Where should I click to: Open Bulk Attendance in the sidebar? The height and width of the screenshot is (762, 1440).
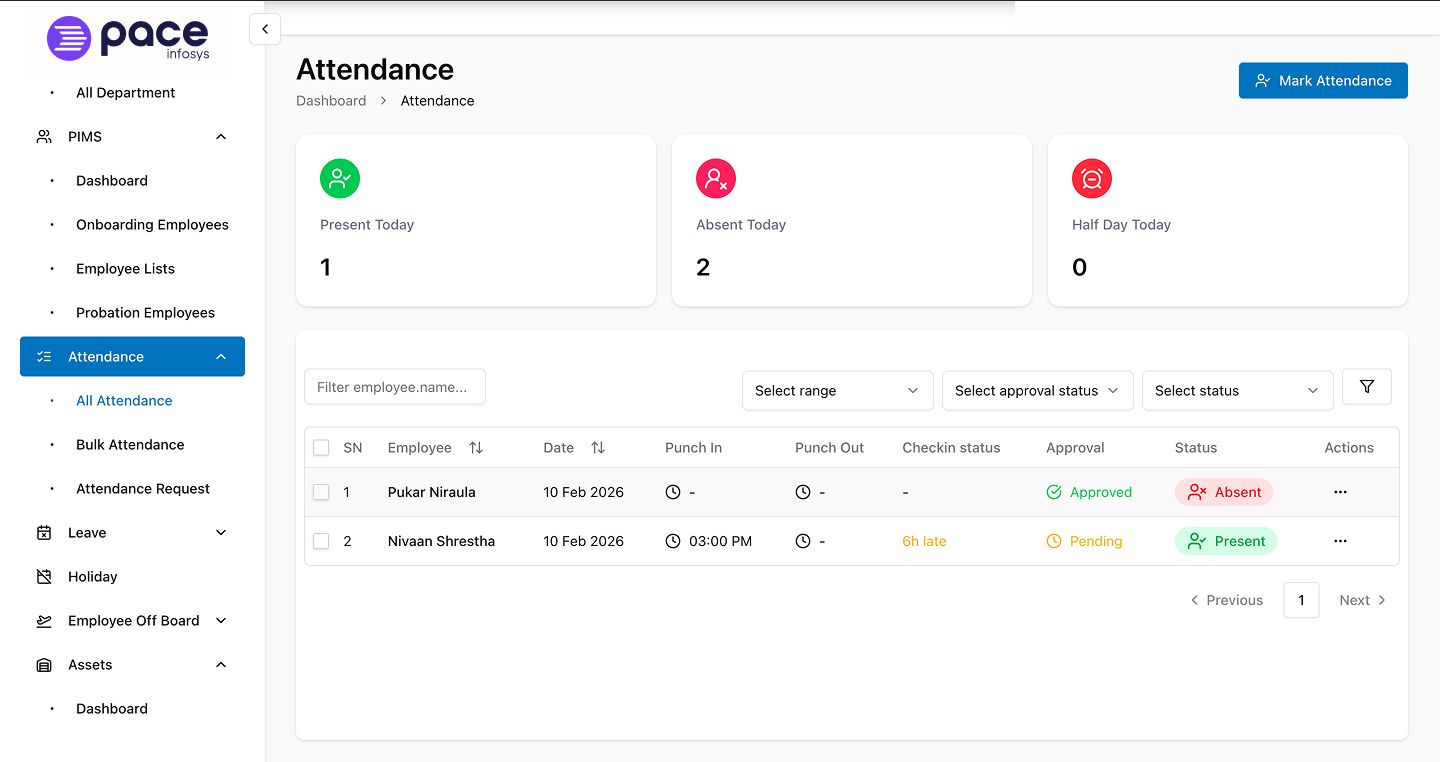(130, 445)
